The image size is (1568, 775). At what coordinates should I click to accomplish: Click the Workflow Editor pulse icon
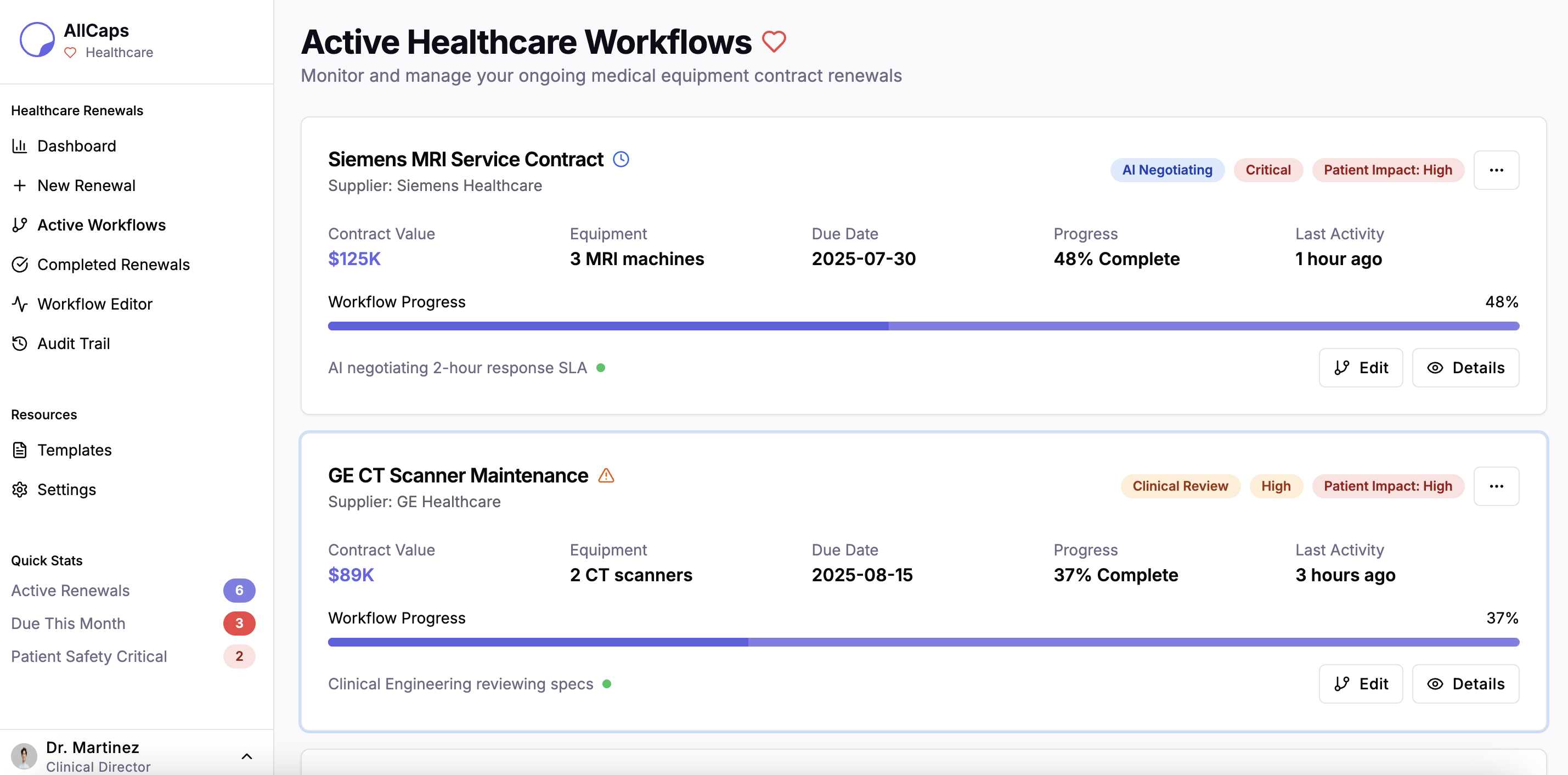pos(20,304)
